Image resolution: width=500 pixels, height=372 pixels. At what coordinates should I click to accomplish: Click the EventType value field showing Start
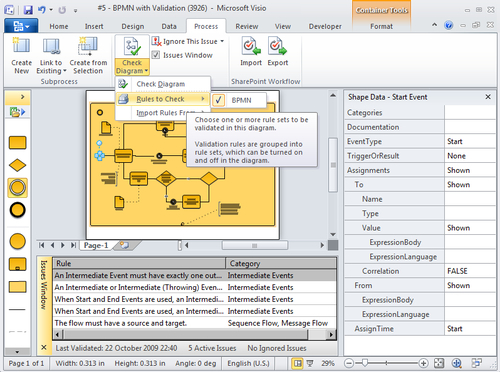pyautogui.click(x=470, y=141)
